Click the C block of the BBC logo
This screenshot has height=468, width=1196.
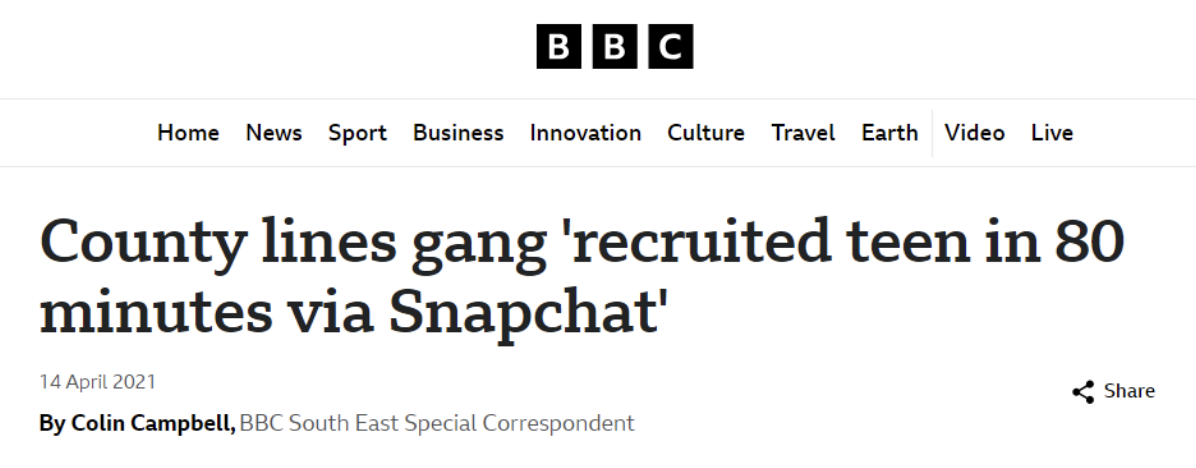[x=670, y=47]
